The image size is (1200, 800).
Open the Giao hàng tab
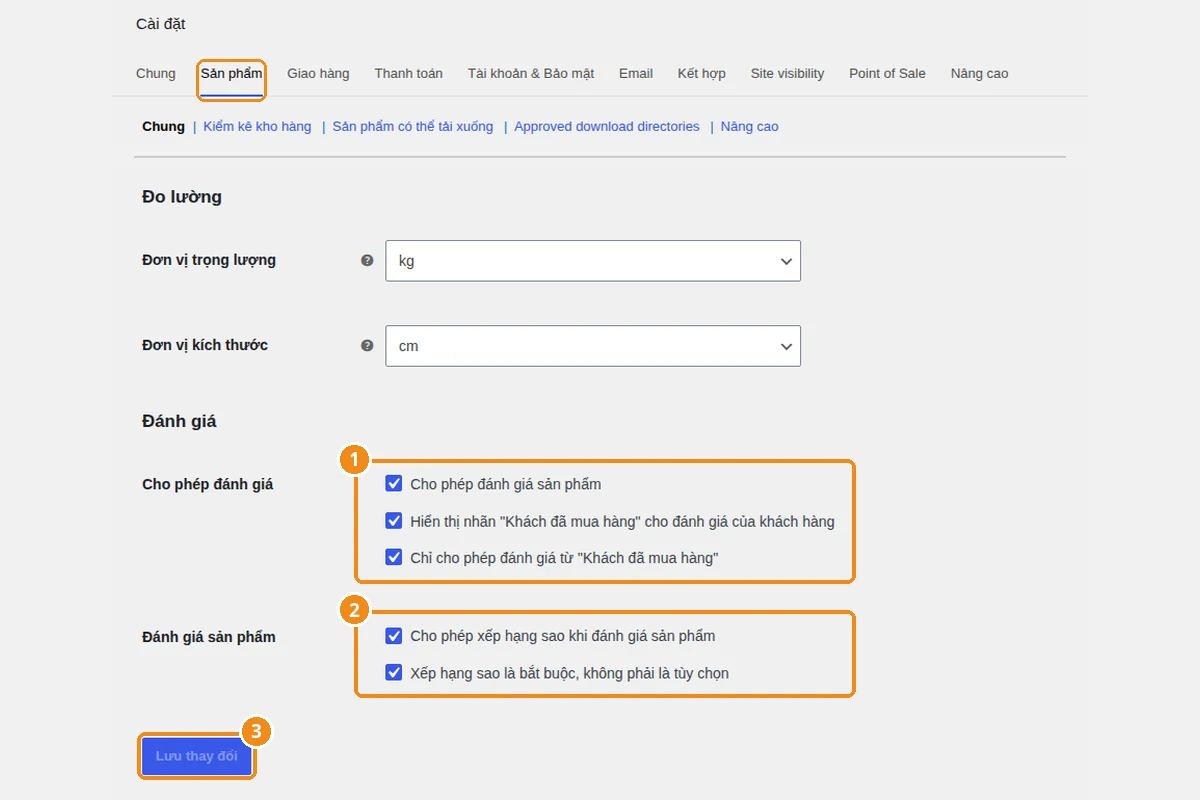[318, 73]
